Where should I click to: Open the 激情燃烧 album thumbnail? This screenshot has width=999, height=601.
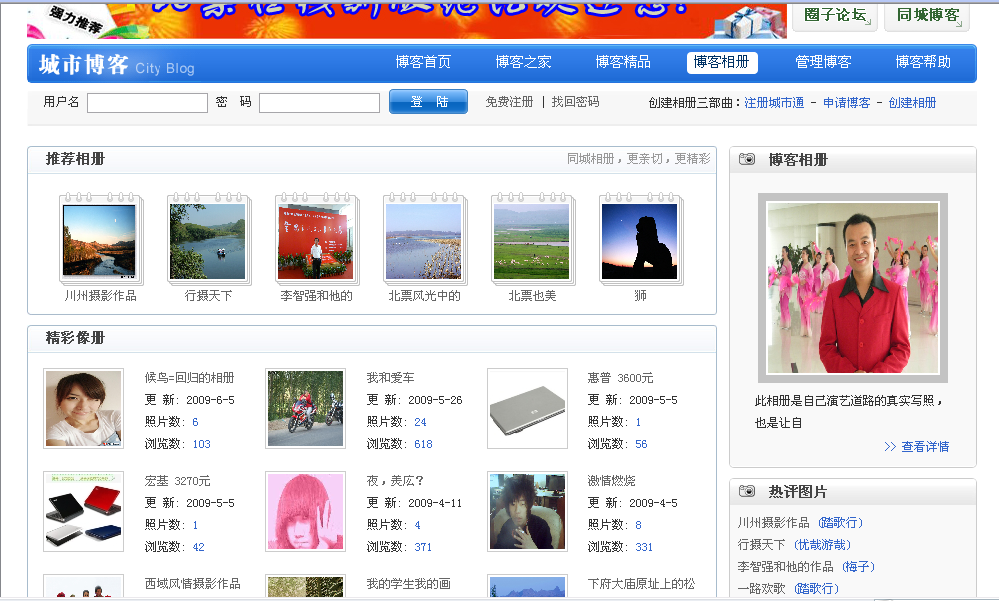[x=527, y=512]
